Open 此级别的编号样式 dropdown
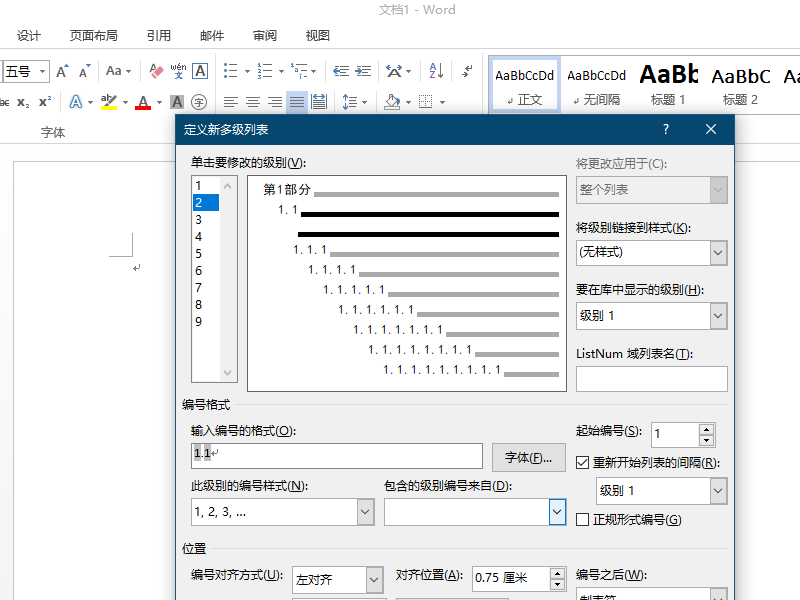800x600 pixels. click(x=365, y=512)
